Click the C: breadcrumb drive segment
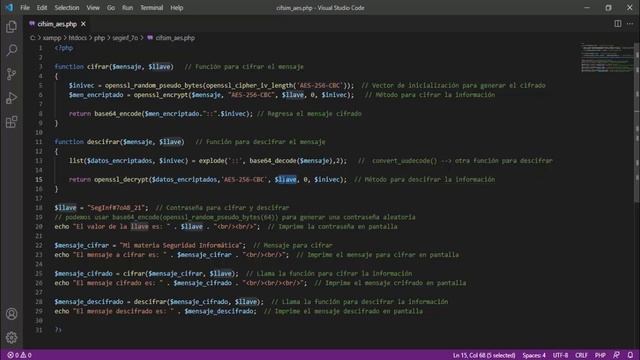The image size is (640, 360). [x=33, y=38]
